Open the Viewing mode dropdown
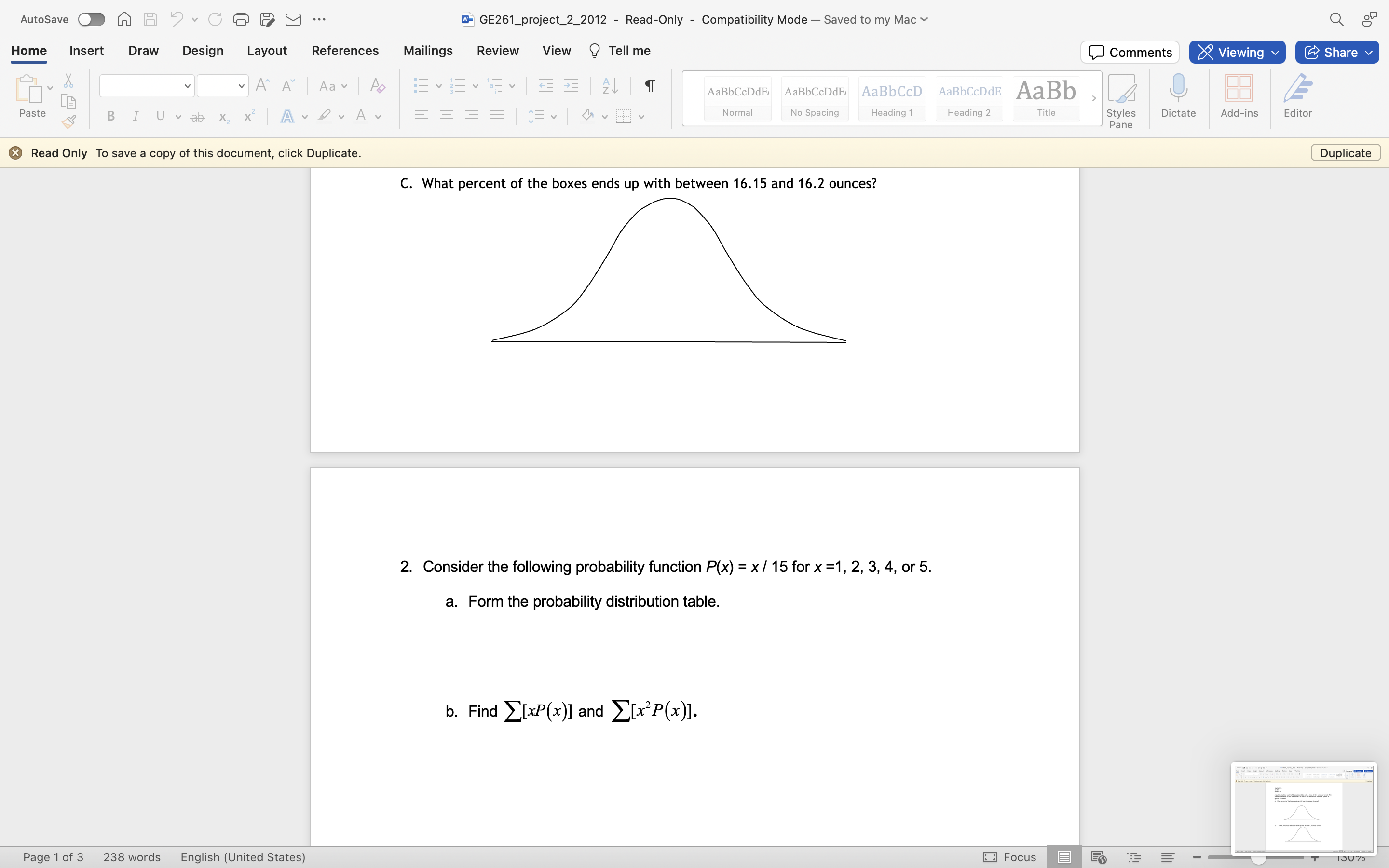 pyautogui.click(x=1237, y=52)
